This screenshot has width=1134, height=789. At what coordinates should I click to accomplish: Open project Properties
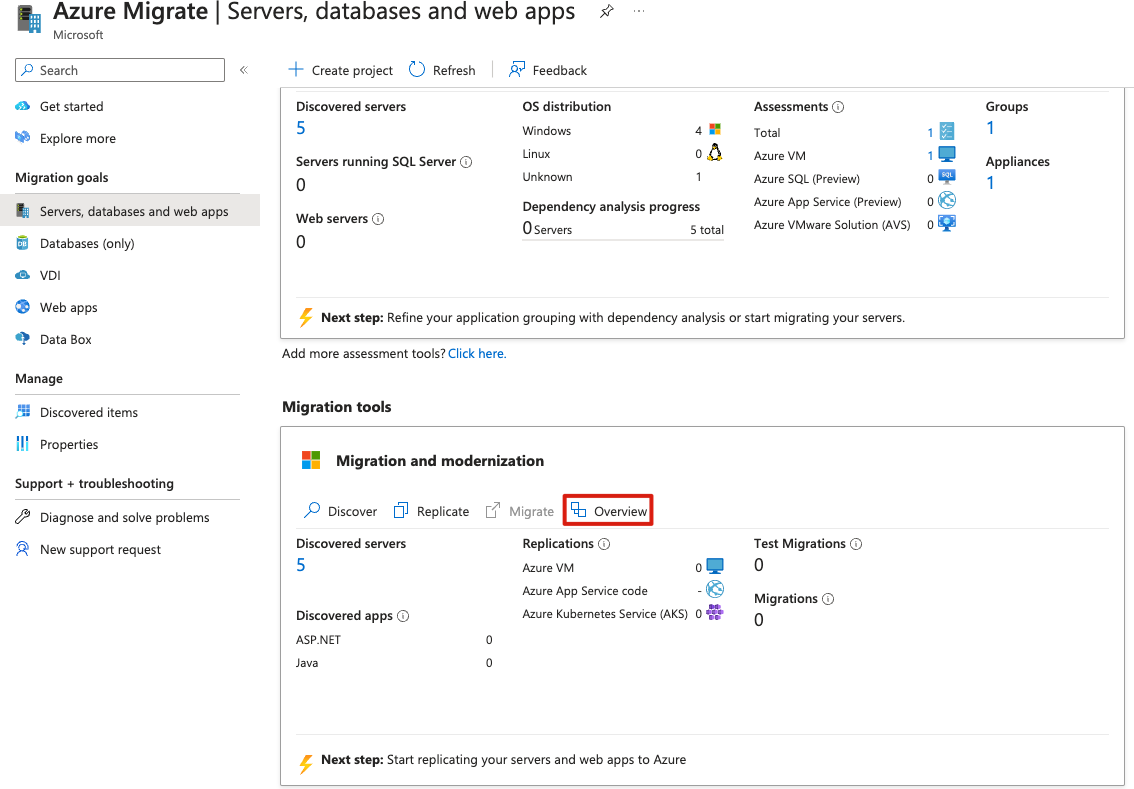coord(69,444)
